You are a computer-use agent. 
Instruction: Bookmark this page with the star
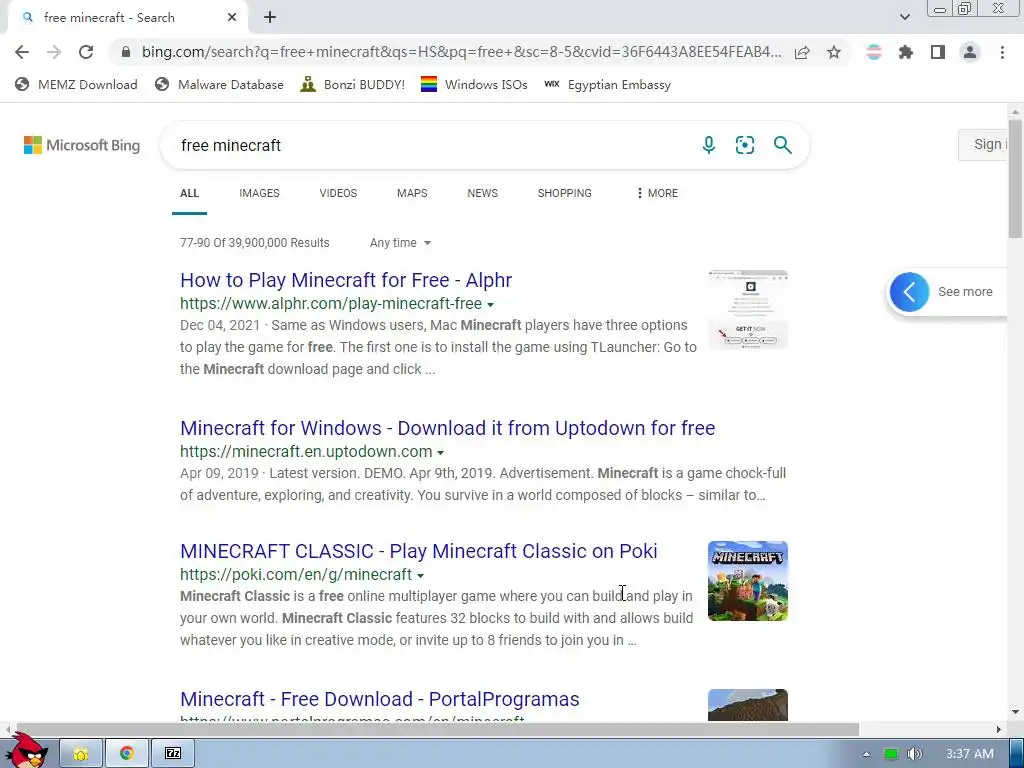pos(834,52)
